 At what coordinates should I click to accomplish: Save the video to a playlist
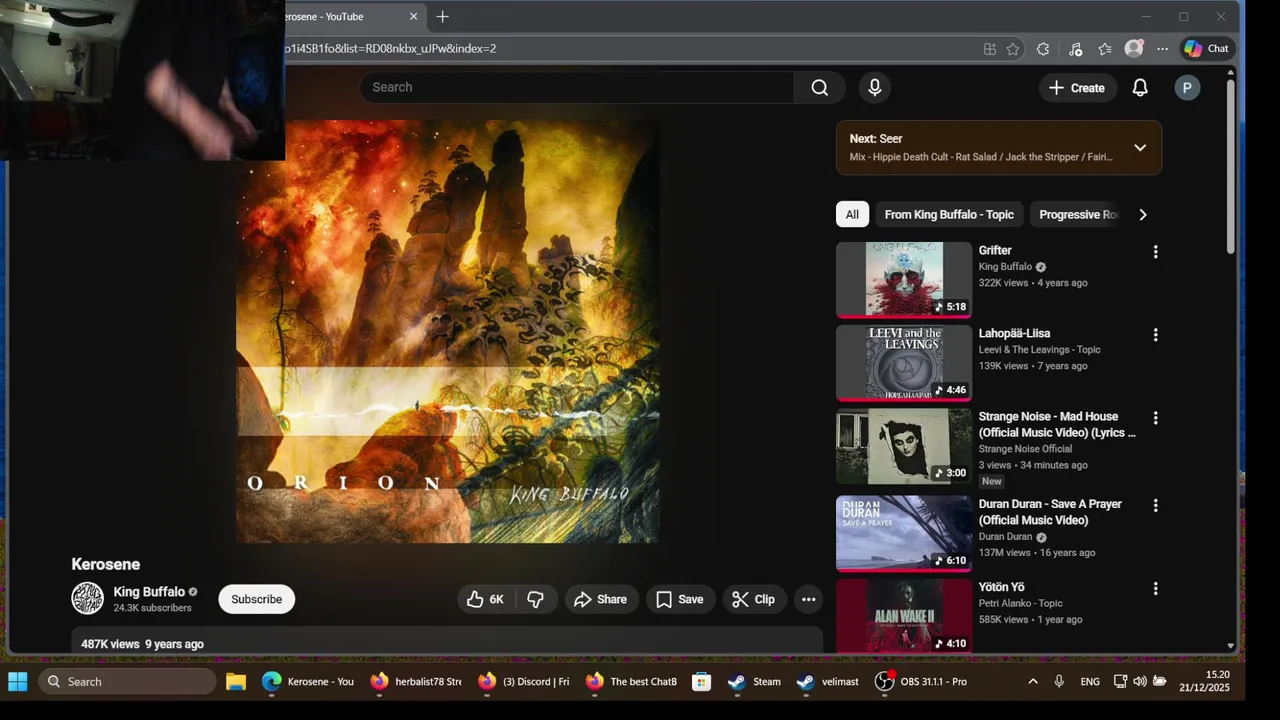[x=680, y=599]
